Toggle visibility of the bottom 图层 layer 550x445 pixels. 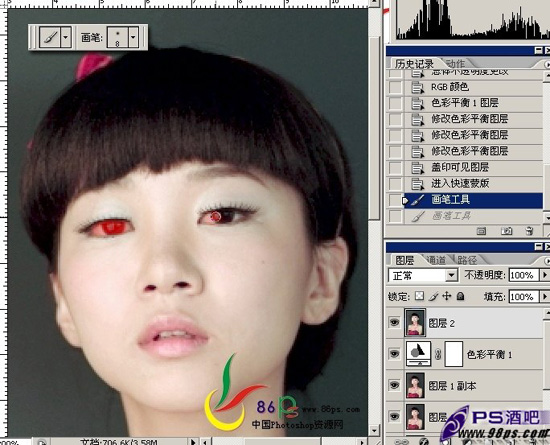tap(395, 417)
